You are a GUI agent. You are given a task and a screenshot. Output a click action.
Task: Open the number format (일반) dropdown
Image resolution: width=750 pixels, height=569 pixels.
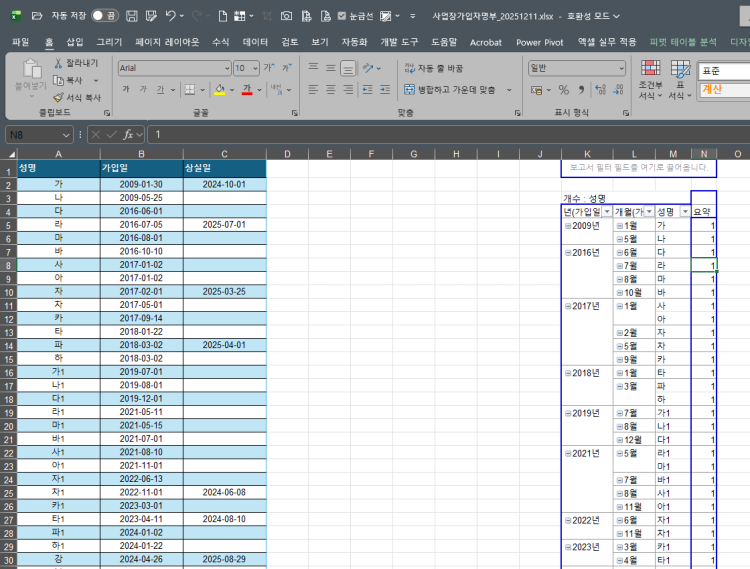tap(621, 68)
